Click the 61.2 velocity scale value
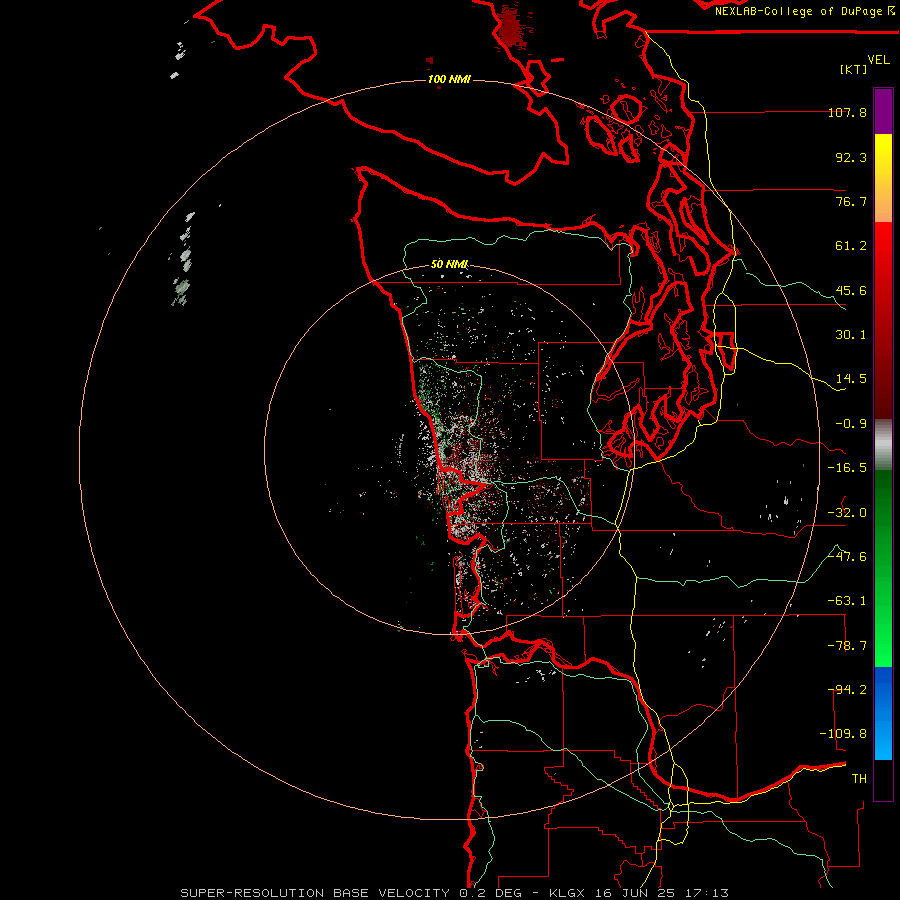900x900 pixels. [x=851, y=246]
